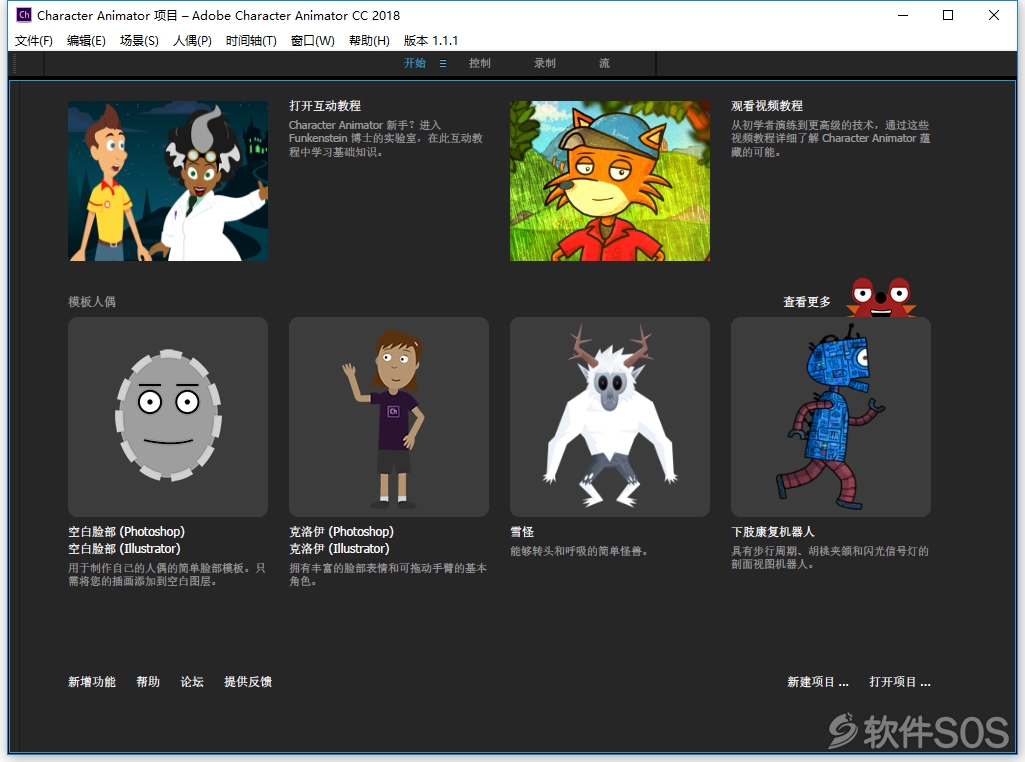This screenshot has width=1025, height=762.
Task: Open the workspace menu icon beside 开始
Action: click(x=443, y=63)
